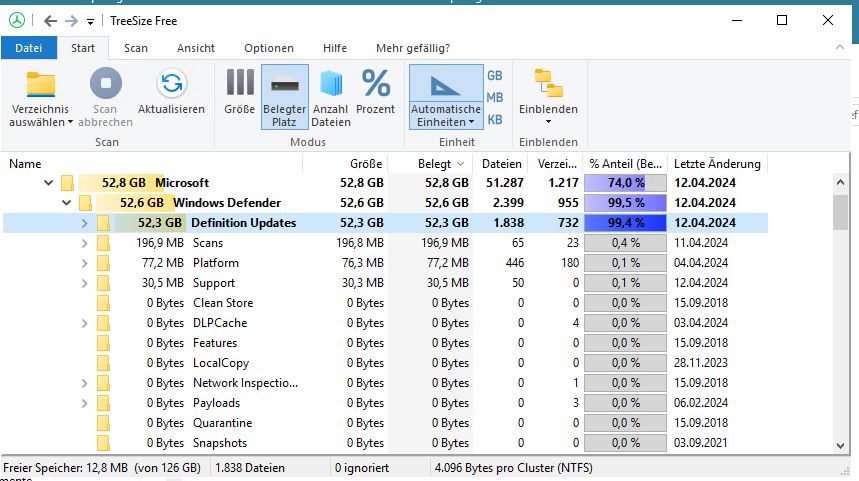The image size is (859, 481).
Task: Expand the Payloads folder
Action: pyautogui.click(x=84, y=403)
